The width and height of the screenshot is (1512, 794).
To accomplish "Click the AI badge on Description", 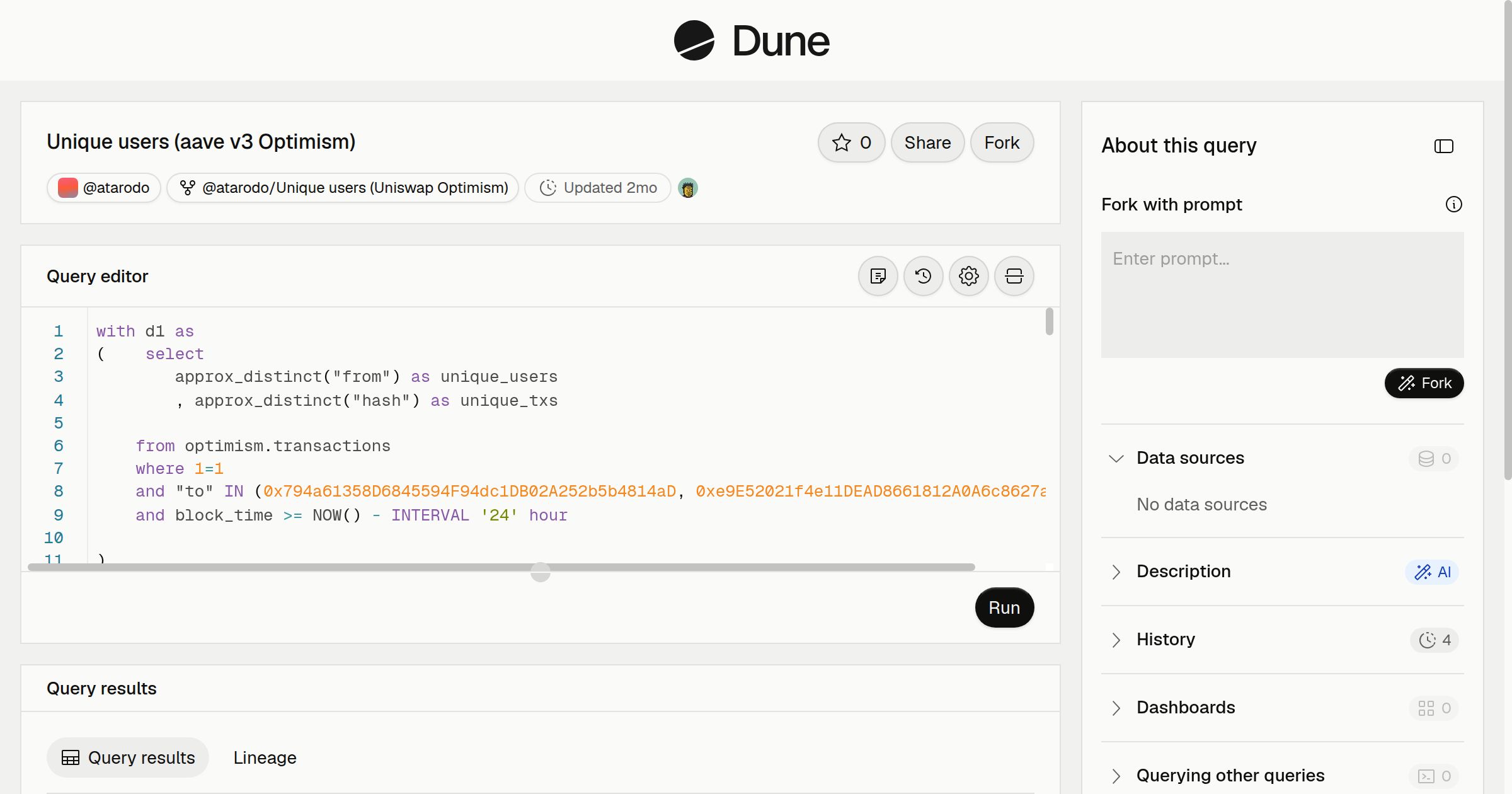I will (1432, 572).
